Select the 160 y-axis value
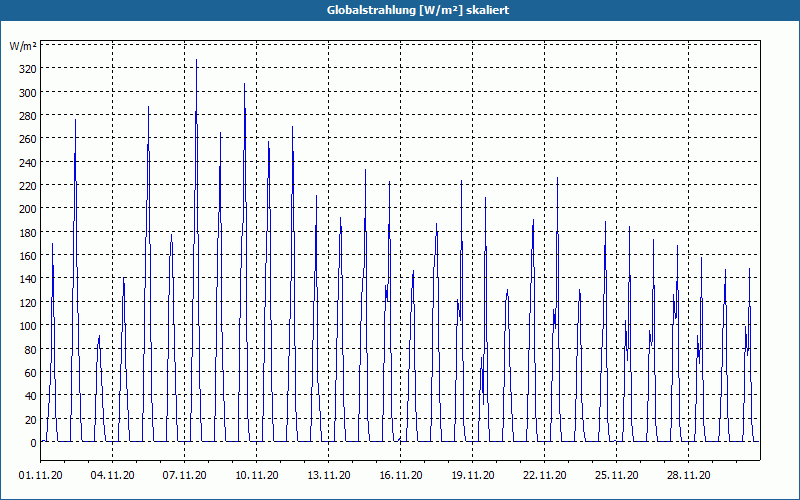This screenshot has width=800, height=500. [28, 256]
